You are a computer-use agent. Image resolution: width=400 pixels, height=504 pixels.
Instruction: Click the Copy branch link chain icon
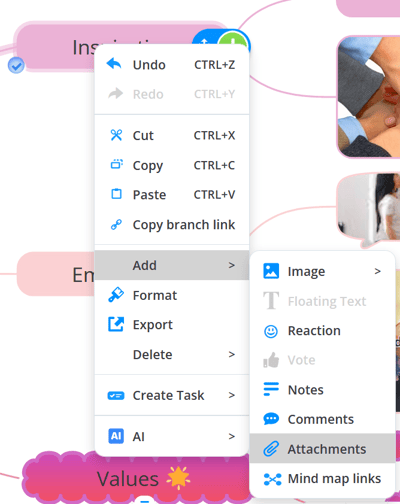pyautogui.click(x=116, y=225)
